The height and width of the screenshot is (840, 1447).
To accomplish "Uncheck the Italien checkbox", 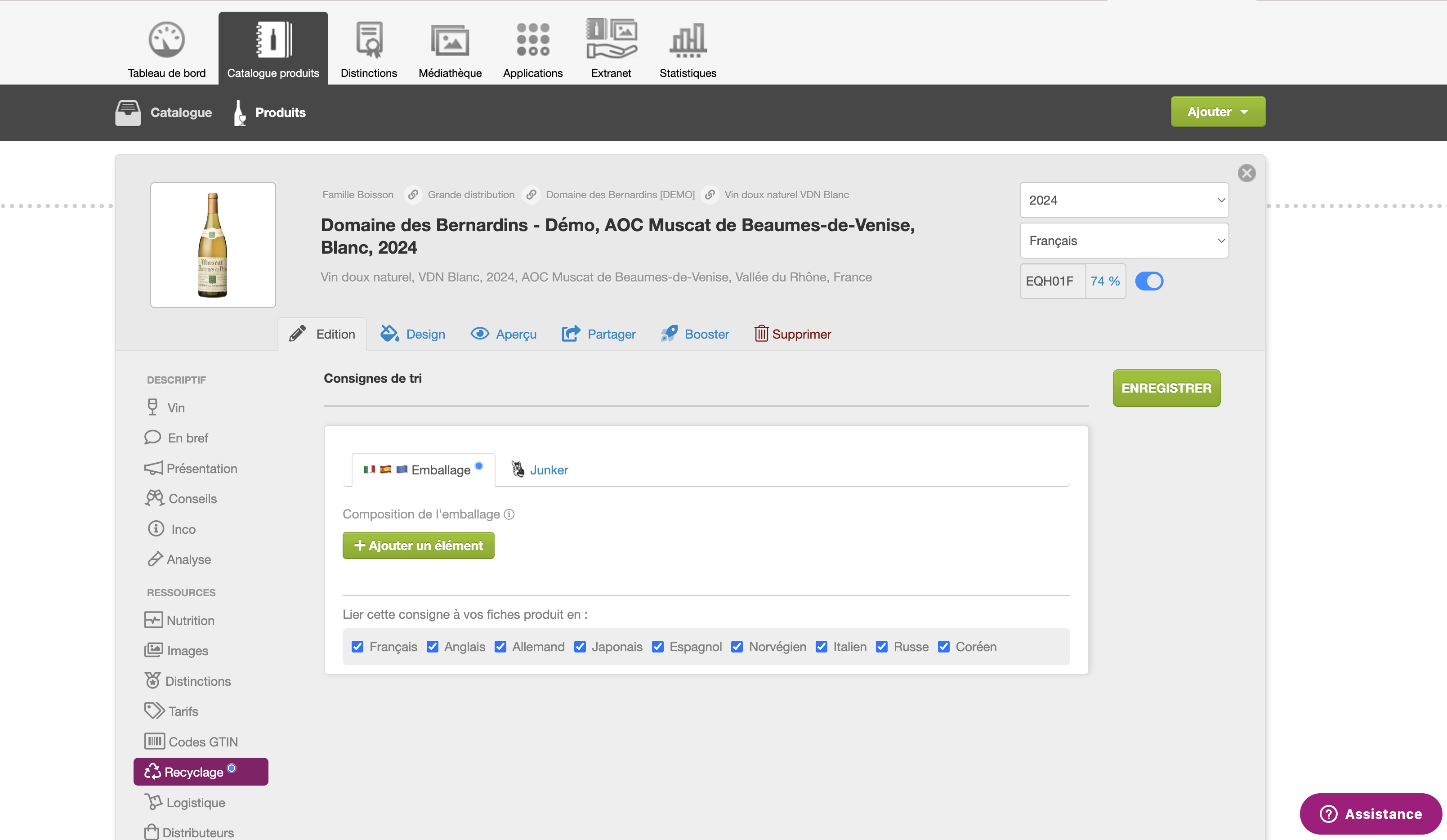I will pyautogui.click(x=821, y=647).
